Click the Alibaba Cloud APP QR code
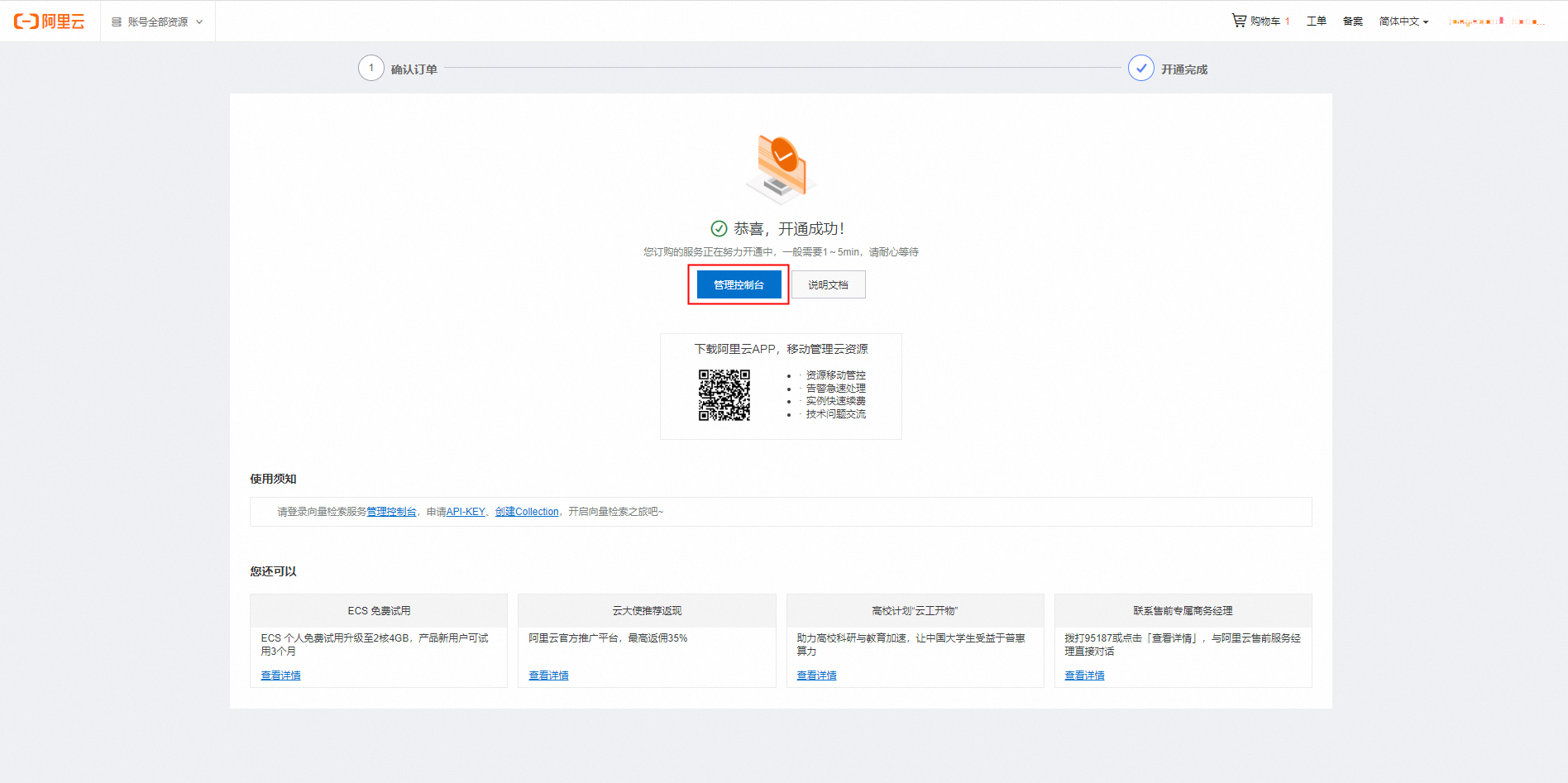 pyautogui.click(x=724, y=395)
